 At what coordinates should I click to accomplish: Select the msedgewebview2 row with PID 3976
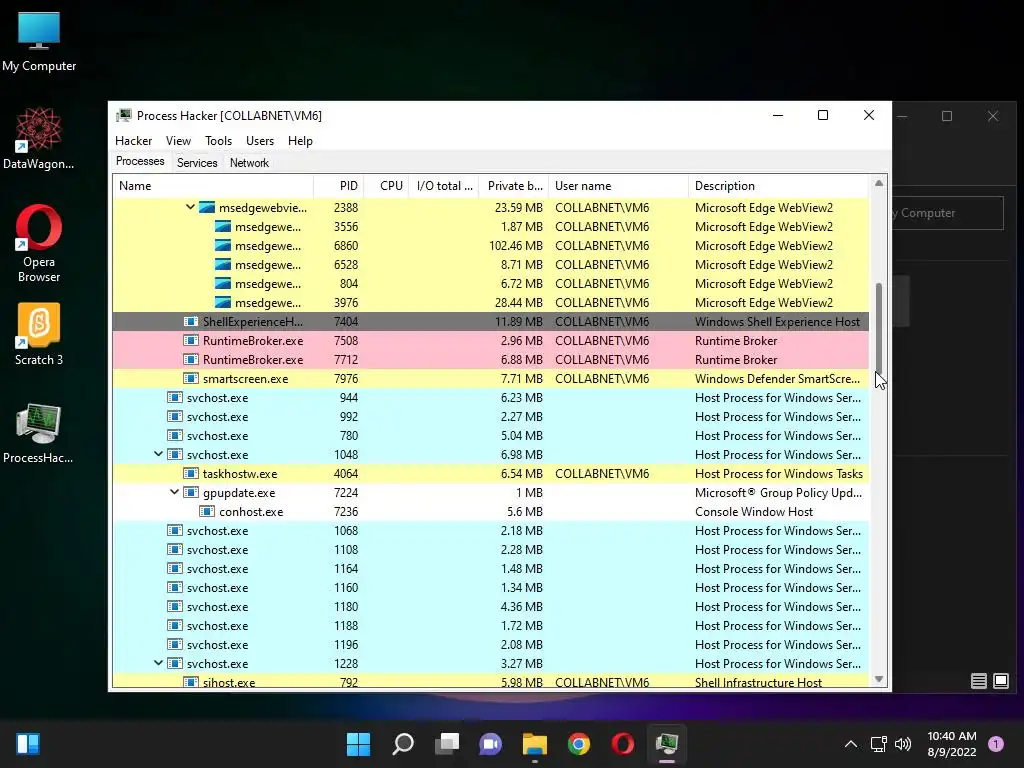491,302
